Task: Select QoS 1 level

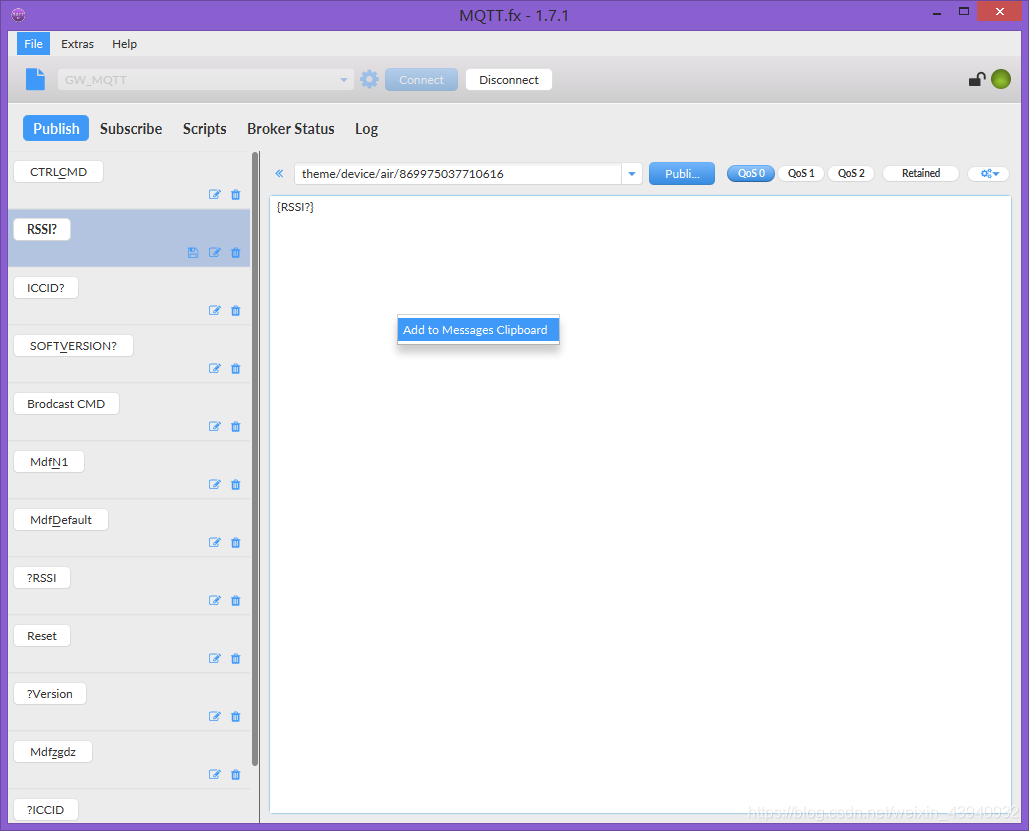Action: click(801, 173)
